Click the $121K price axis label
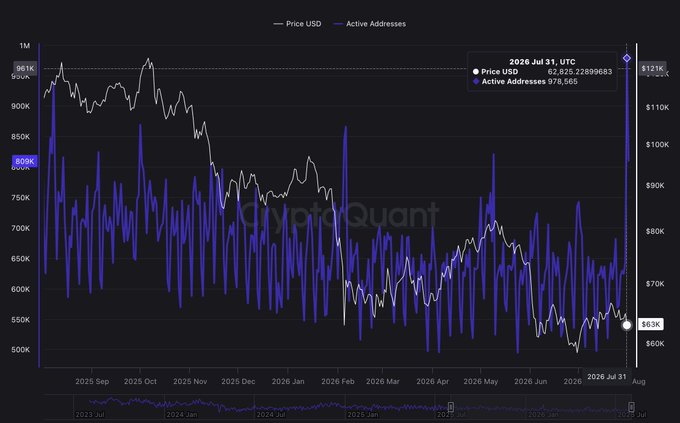 pyautogui.click(x=652, y=69)
